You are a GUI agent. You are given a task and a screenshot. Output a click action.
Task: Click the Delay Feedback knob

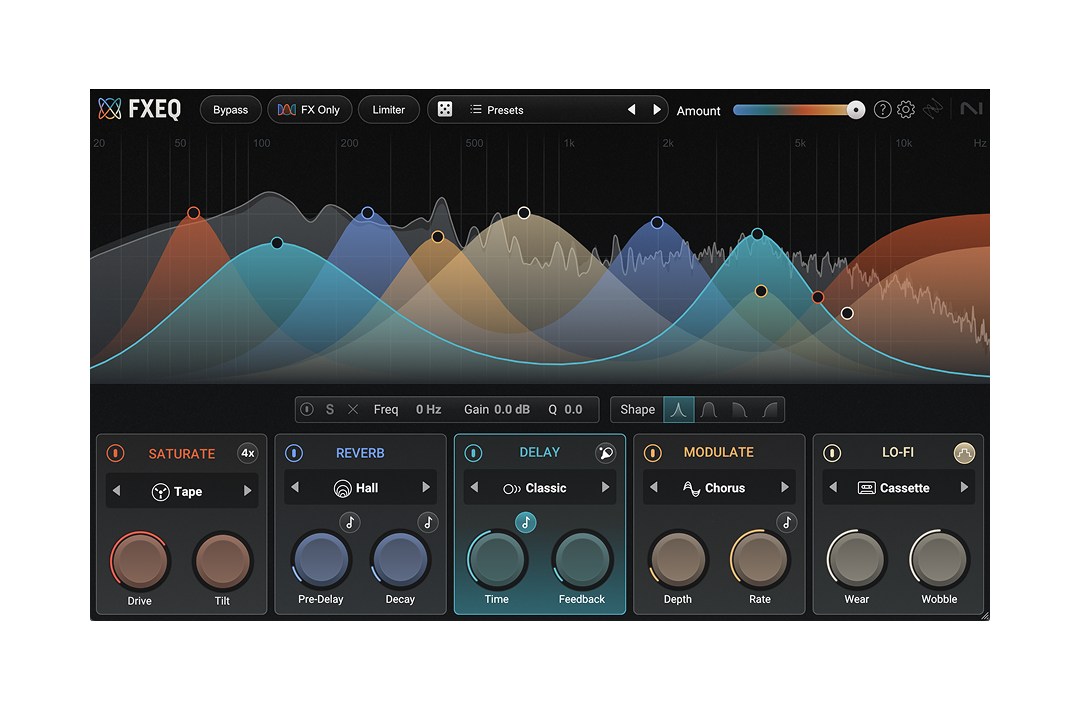582,559
